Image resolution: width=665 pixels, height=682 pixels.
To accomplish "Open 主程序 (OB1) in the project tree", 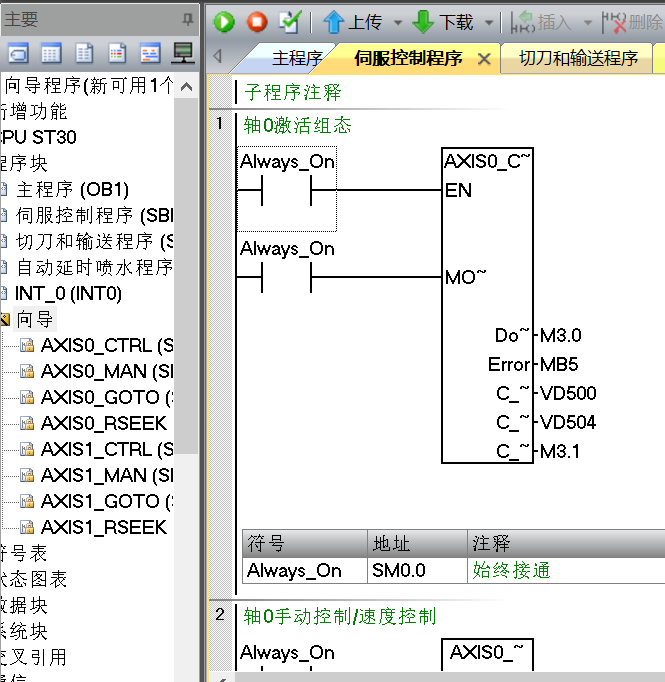I will click(x=72, y=190).
